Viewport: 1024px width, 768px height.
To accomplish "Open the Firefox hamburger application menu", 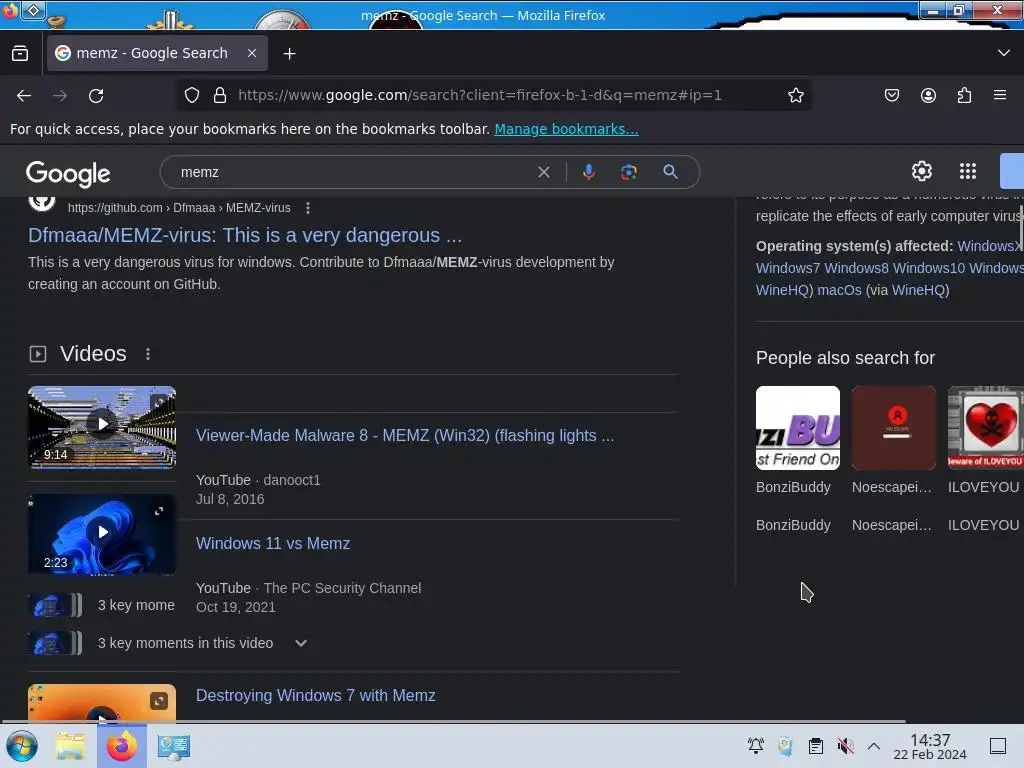I will [1000, 95].
